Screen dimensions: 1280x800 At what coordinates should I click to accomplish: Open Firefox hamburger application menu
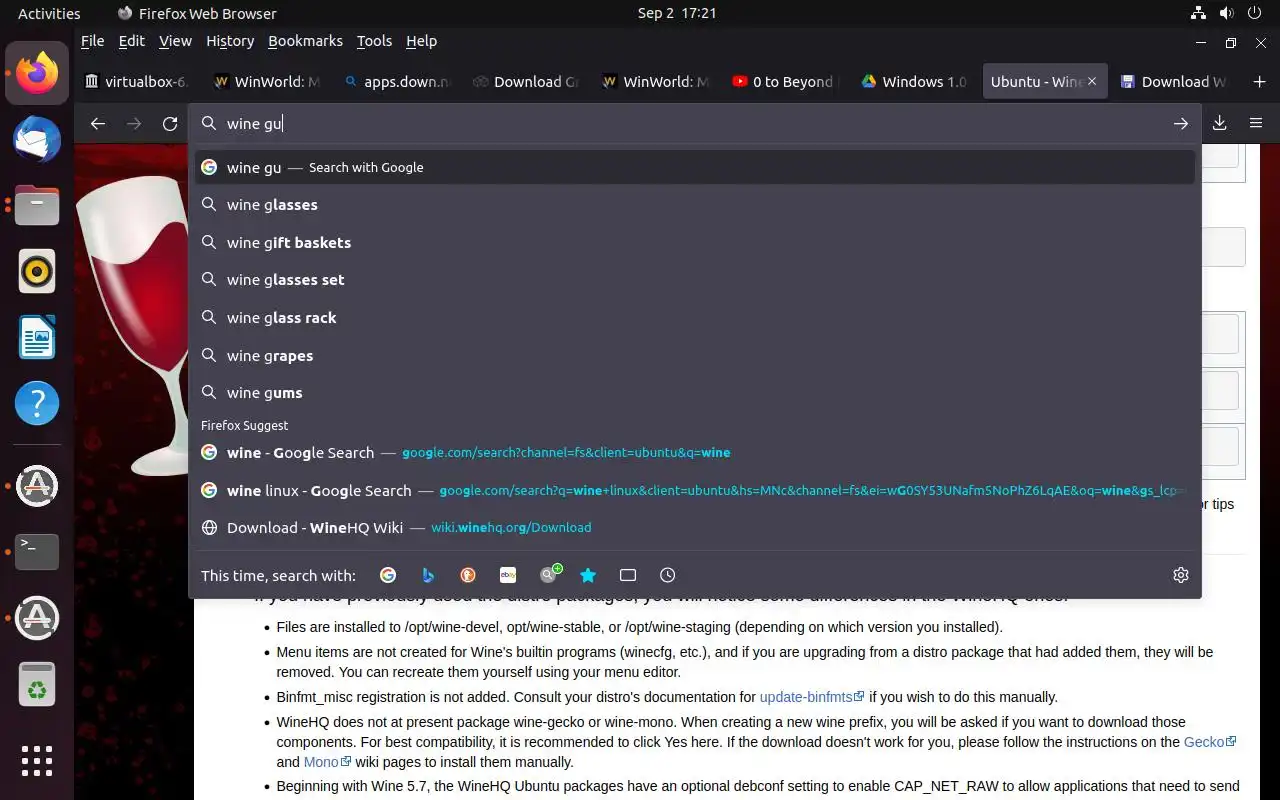pos(1256,123)
